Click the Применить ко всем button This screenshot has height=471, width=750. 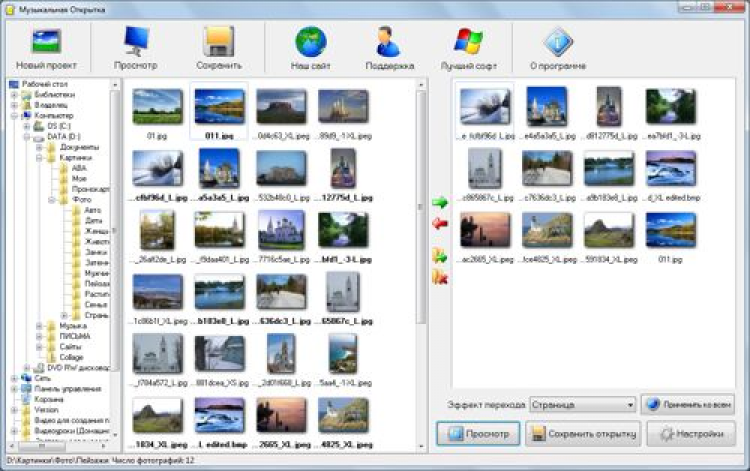pyautogui.click(x=688, y=405)
